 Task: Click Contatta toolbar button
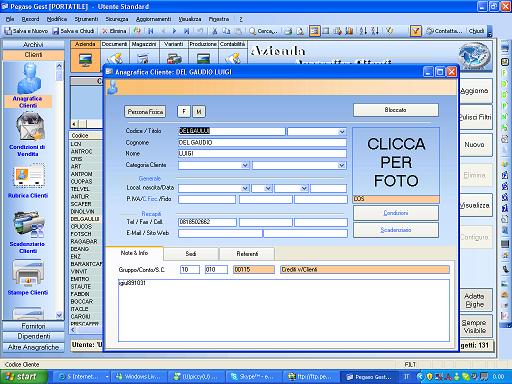click(445, 31)
